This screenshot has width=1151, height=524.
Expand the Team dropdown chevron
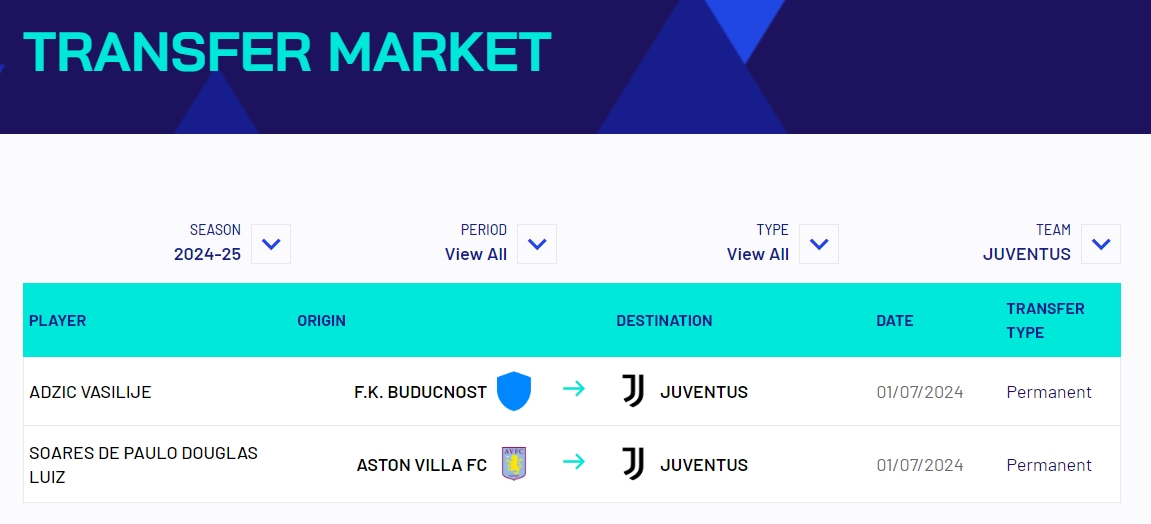coord(1101,244)
